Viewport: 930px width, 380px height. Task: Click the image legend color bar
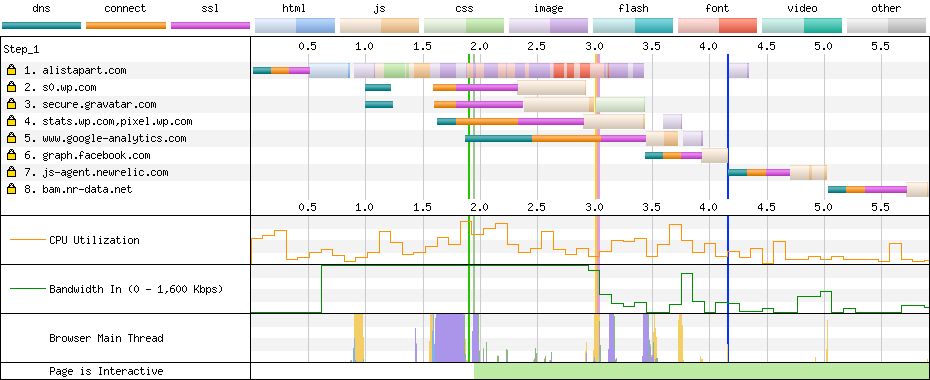[548, 25]
